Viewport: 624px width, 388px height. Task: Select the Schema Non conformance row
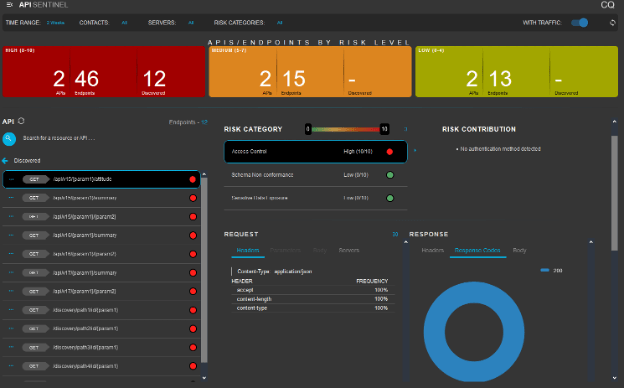316,175
